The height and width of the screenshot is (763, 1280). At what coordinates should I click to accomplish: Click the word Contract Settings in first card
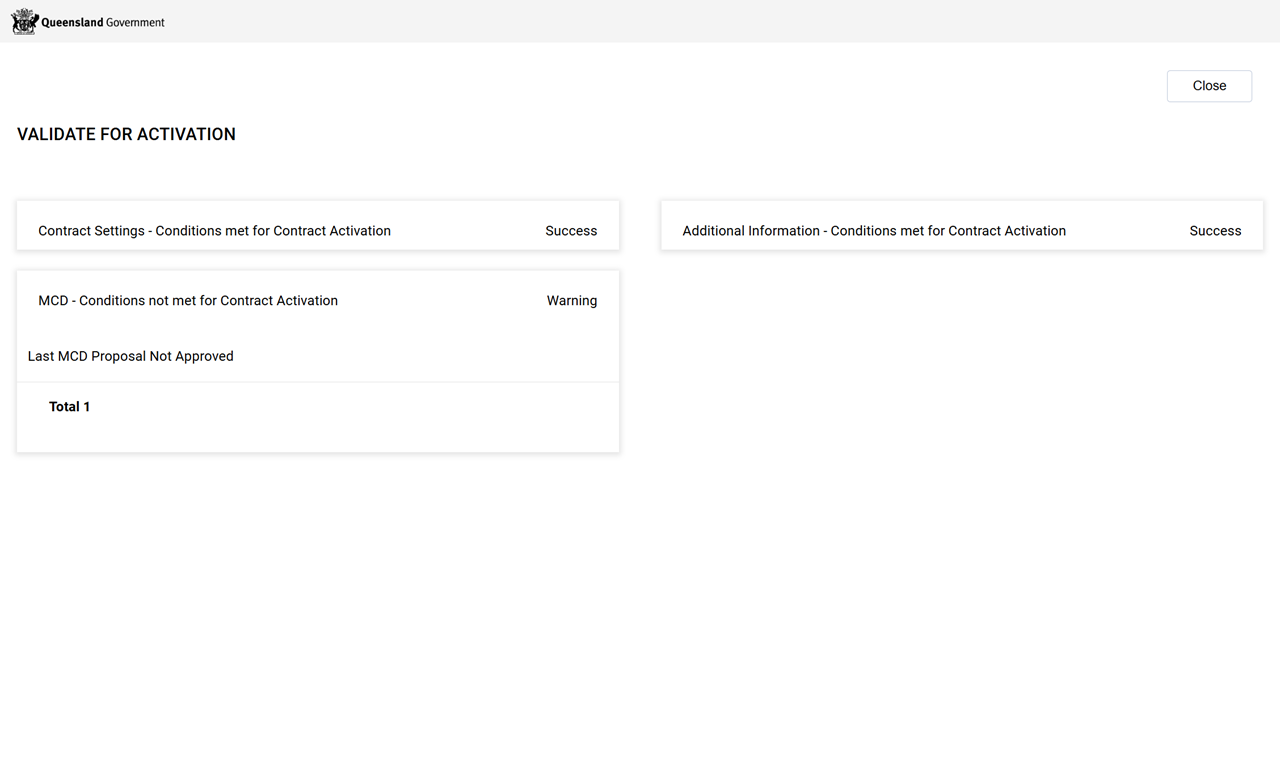pos(91,231)
